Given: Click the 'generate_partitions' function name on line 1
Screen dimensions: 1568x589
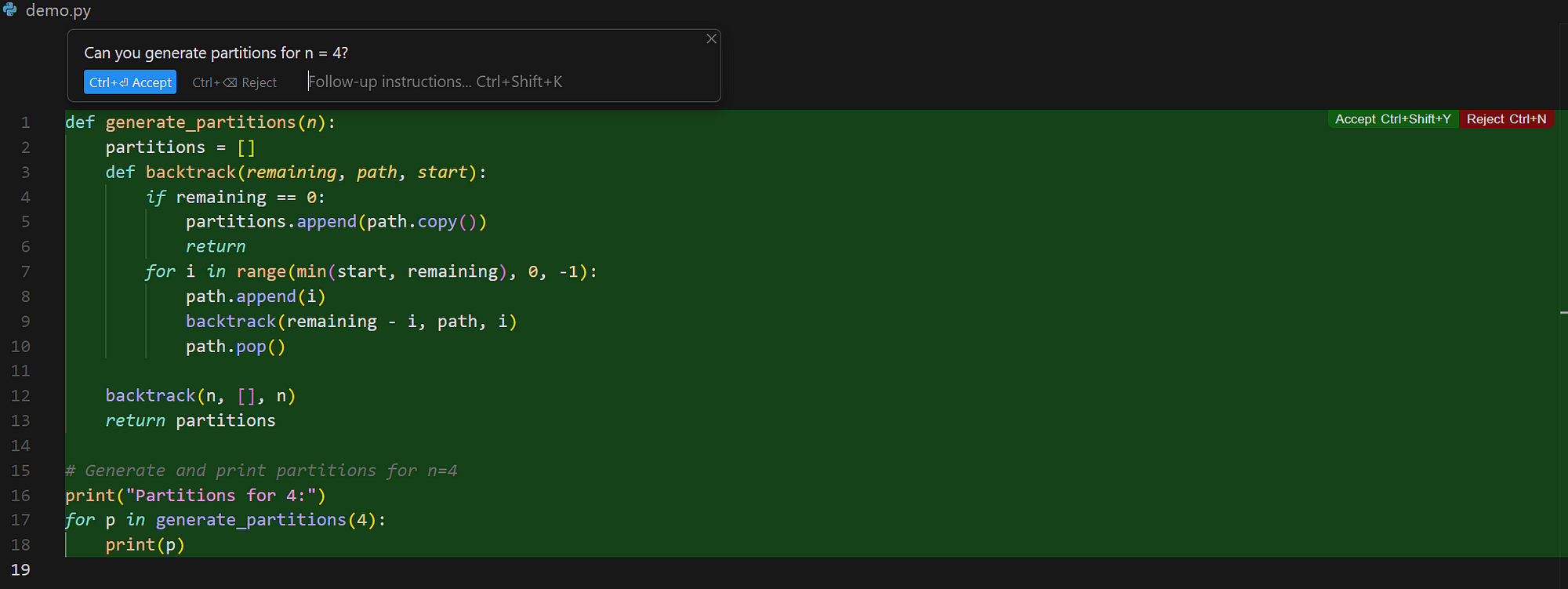Looking at the screenshot, I should tap(201, 122).
